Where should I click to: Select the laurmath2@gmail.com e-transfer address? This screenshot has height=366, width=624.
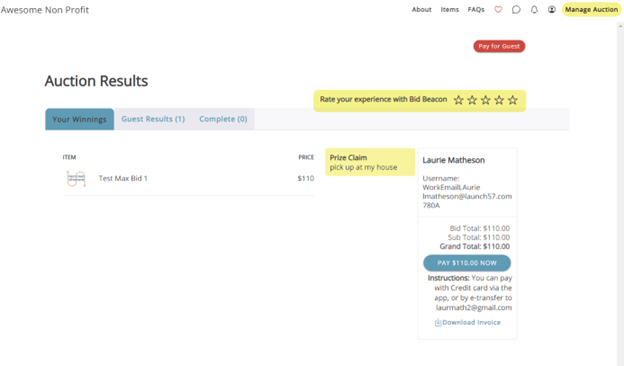coord(474,308)
